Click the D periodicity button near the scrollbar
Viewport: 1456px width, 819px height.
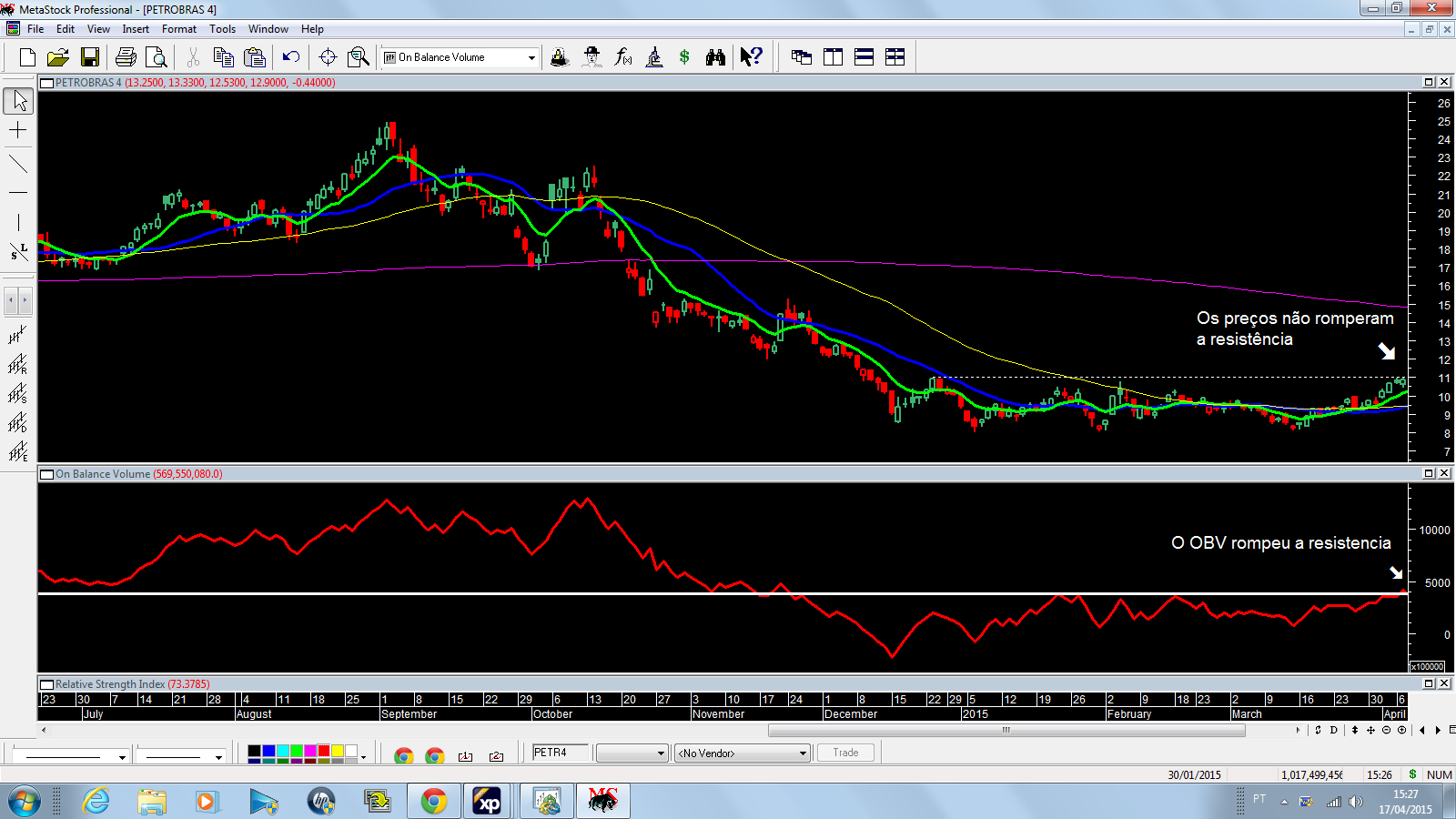tap(1334, 730)
